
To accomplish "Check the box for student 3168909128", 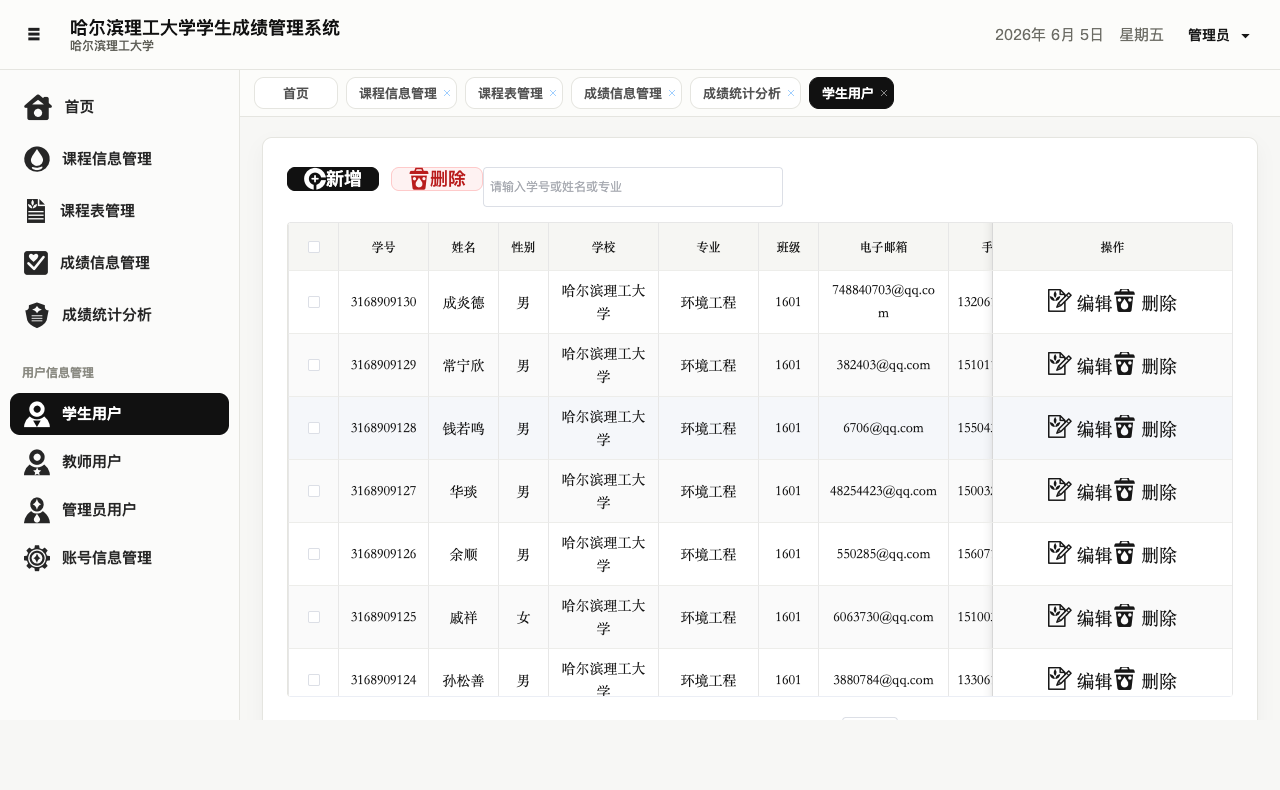I will tap(314, 428).
